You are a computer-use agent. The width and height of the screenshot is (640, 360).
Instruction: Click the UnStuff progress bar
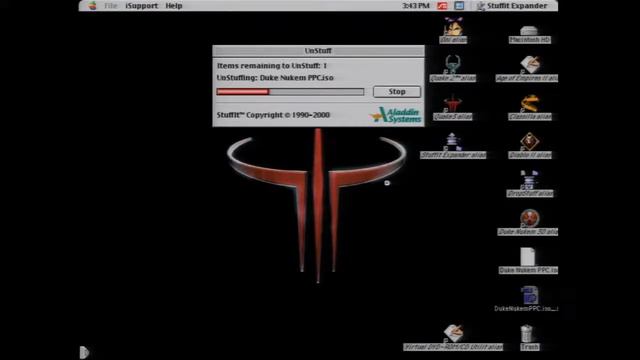pyautogui.click(x=290, y=92)
